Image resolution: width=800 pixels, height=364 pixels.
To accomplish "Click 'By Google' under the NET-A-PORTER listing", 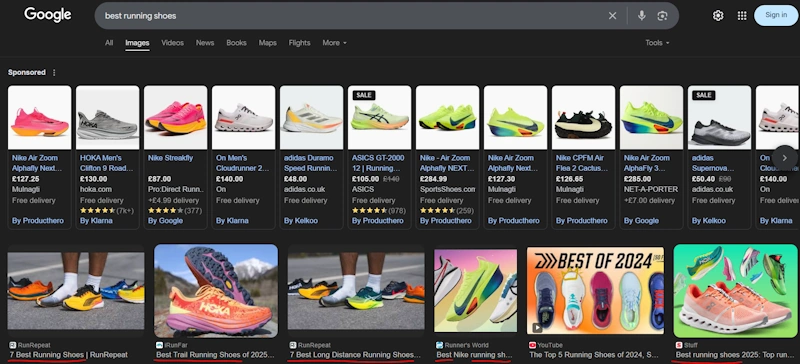I will pyautogui.click(x=641, y=221).
